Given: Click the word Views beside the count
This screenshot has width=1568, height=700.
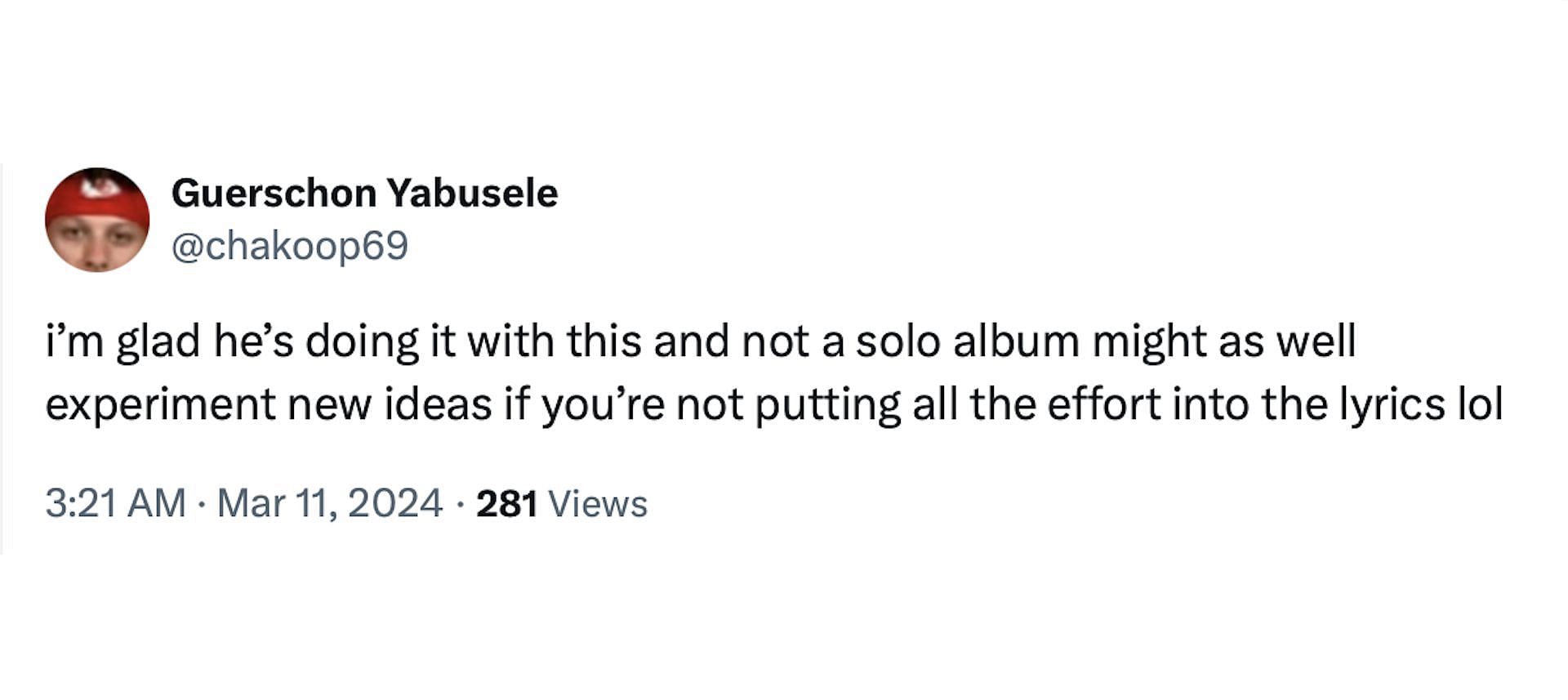Looking at the screenshot, I should [x=598, y=503].
